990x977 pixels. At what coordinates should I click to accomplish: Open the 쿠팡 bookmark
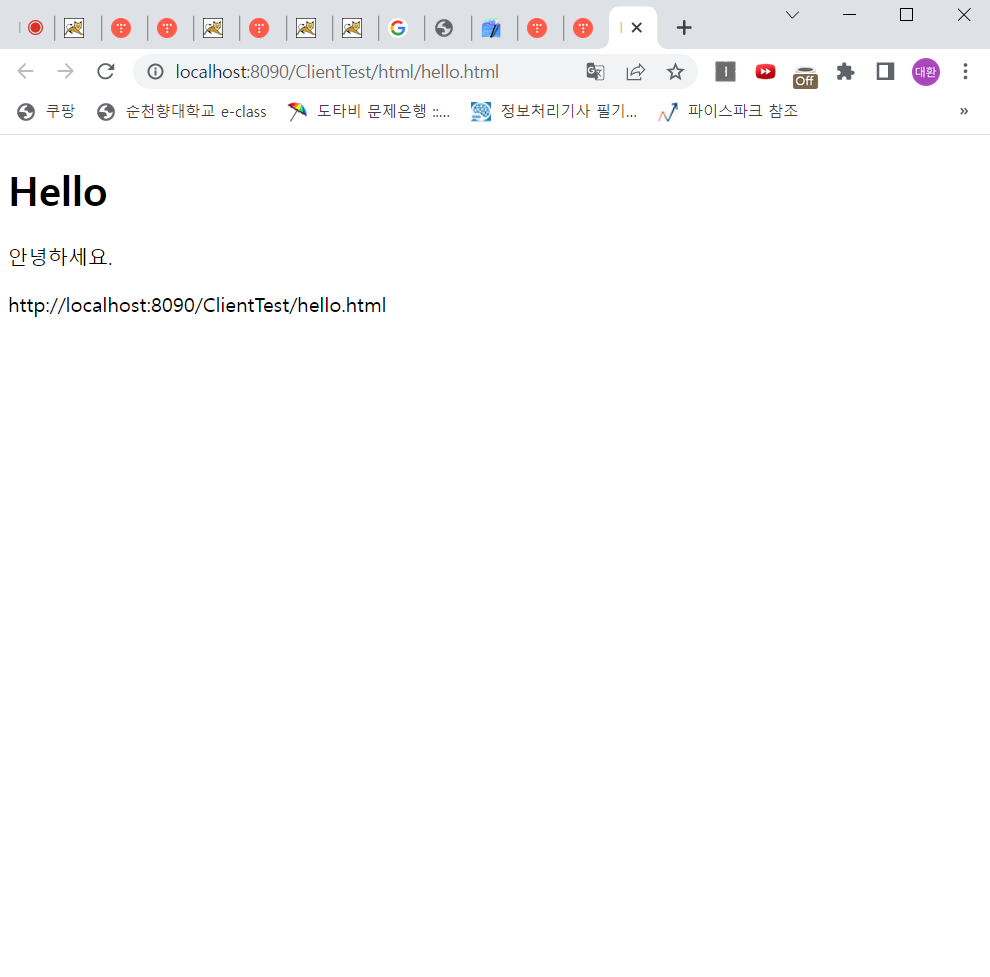coord(46,112)
